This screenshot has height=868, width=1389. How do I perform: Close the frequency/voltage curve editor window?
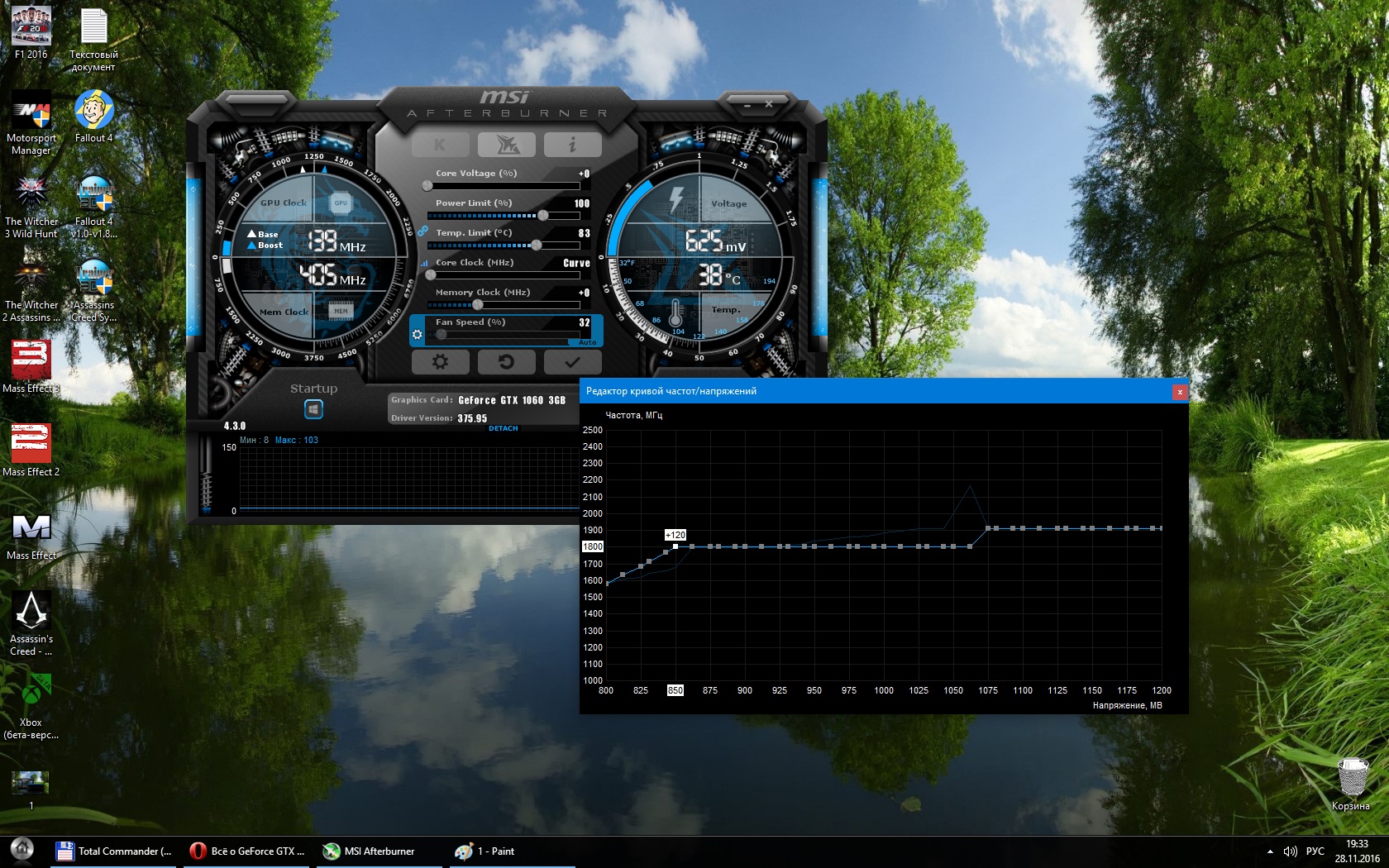1180,392
